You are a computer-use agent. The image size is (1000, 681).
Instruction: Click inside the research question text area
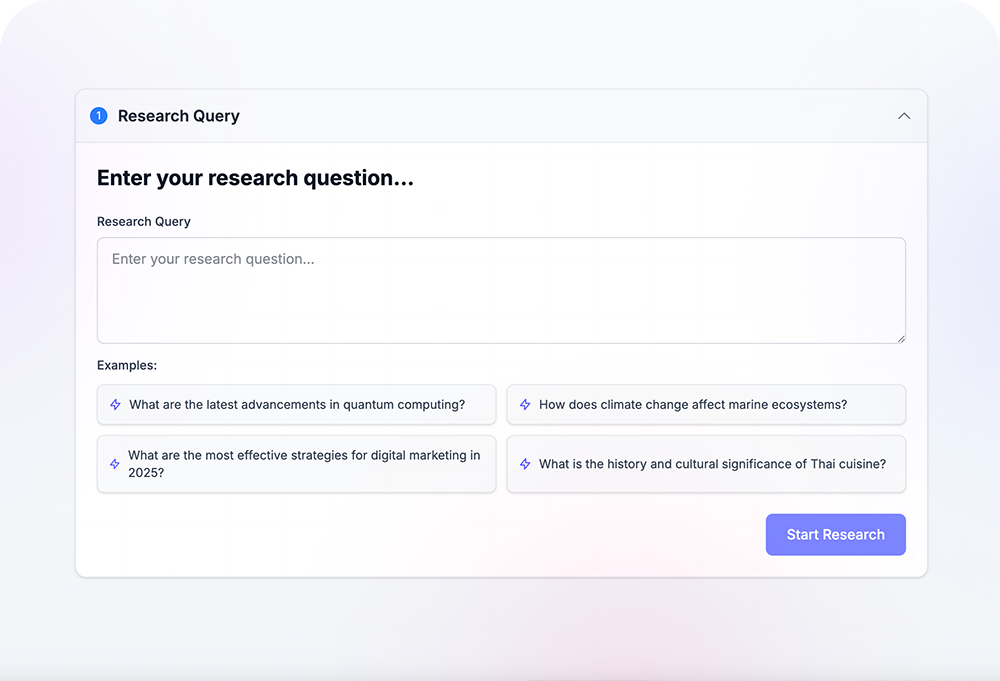click(x=500, y=290)
